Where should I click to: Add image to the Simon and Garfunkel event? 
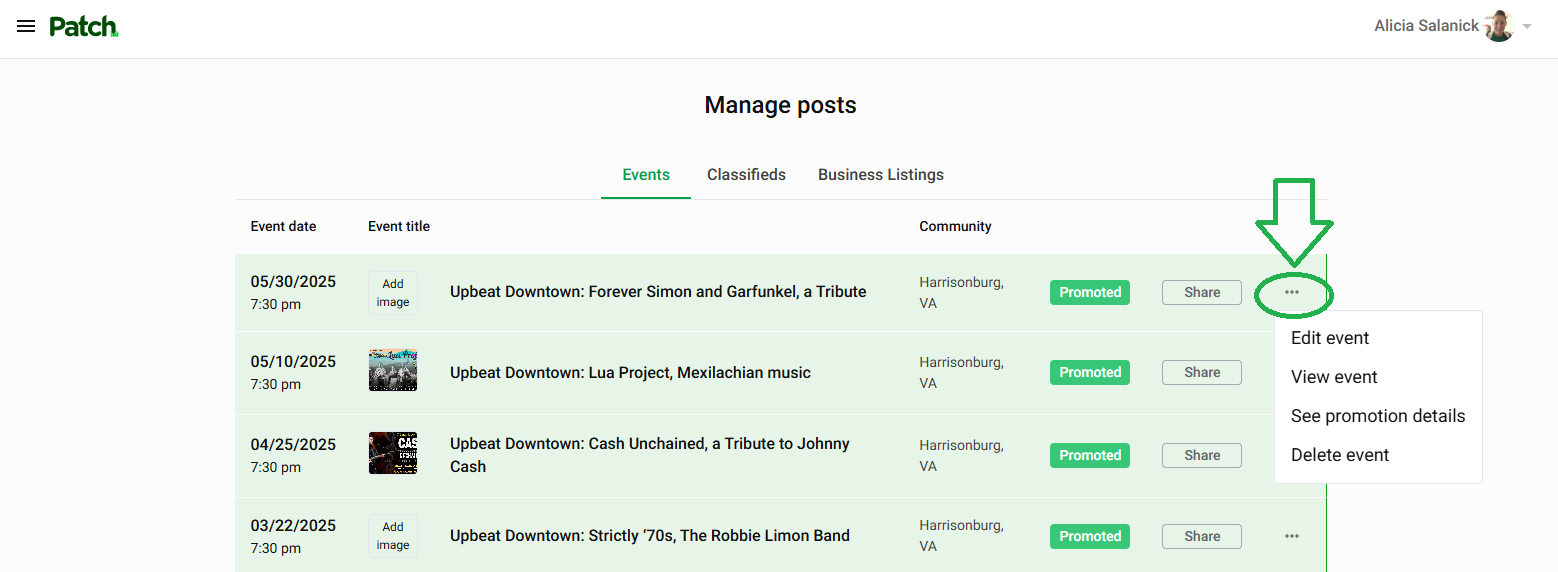pos(393,293)
